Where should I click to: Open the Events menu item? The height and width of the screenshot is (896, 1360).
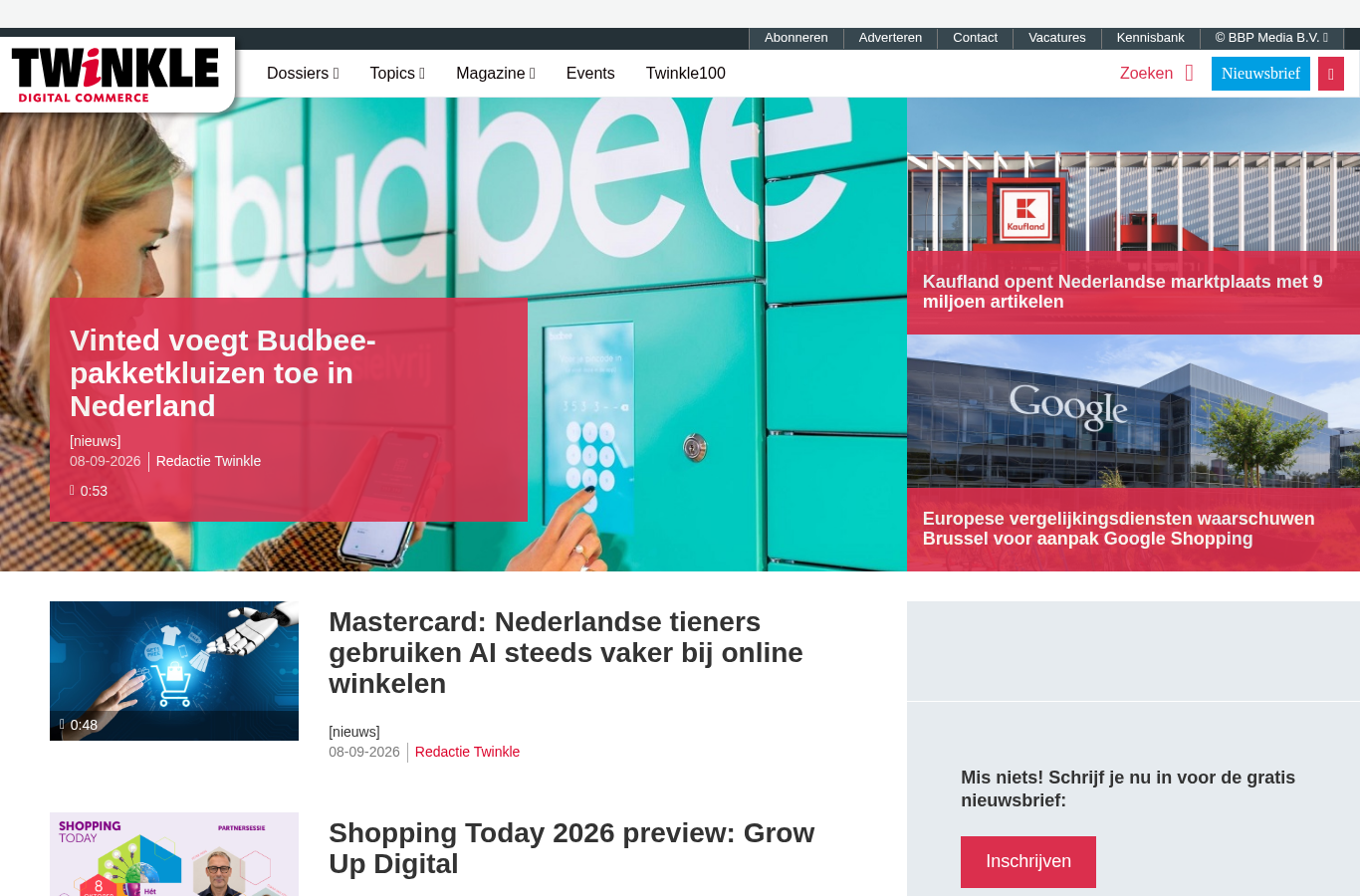590,74
